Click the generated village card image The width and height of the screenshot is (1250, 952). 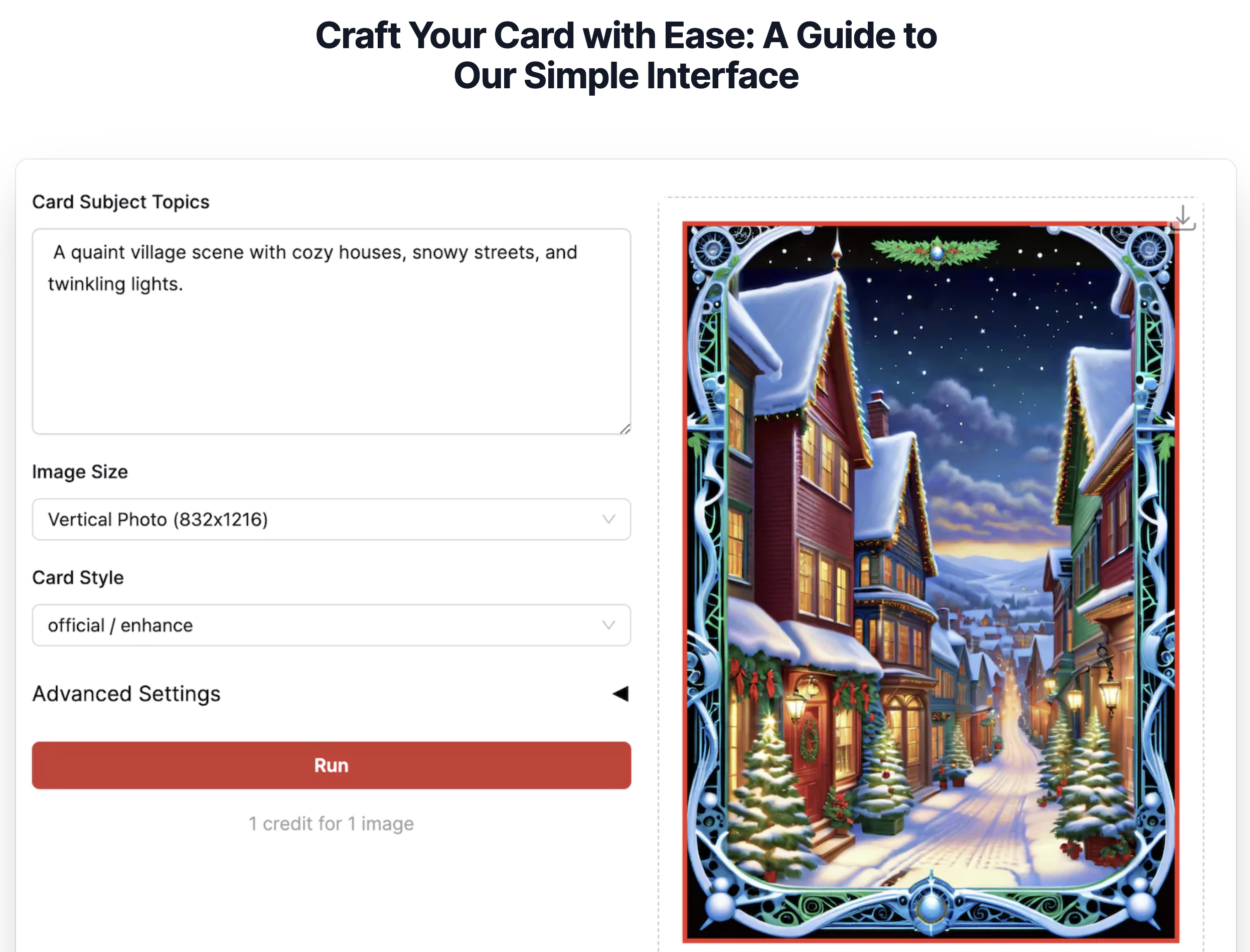click(x=930, y=581)
